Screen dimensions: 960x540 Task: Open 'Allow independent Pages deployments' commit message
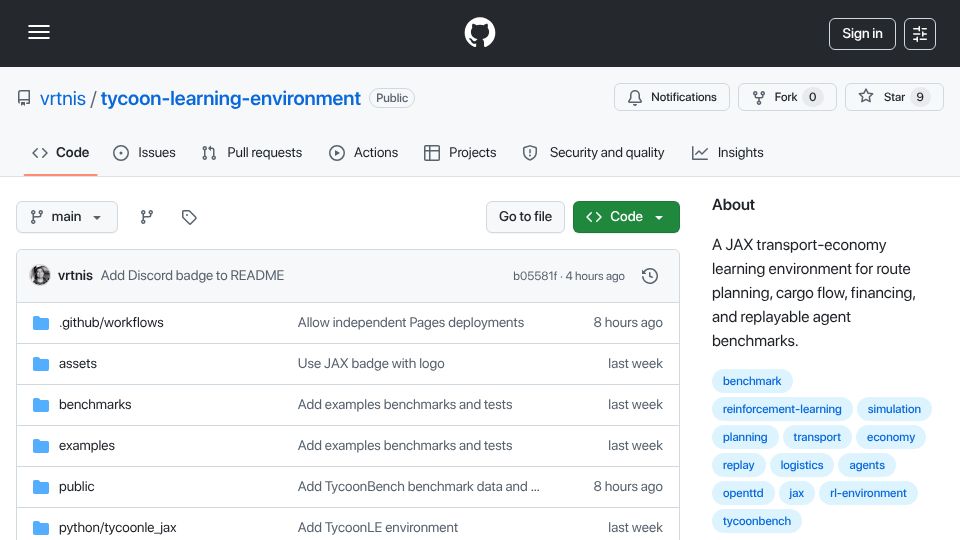coord(411,323)
